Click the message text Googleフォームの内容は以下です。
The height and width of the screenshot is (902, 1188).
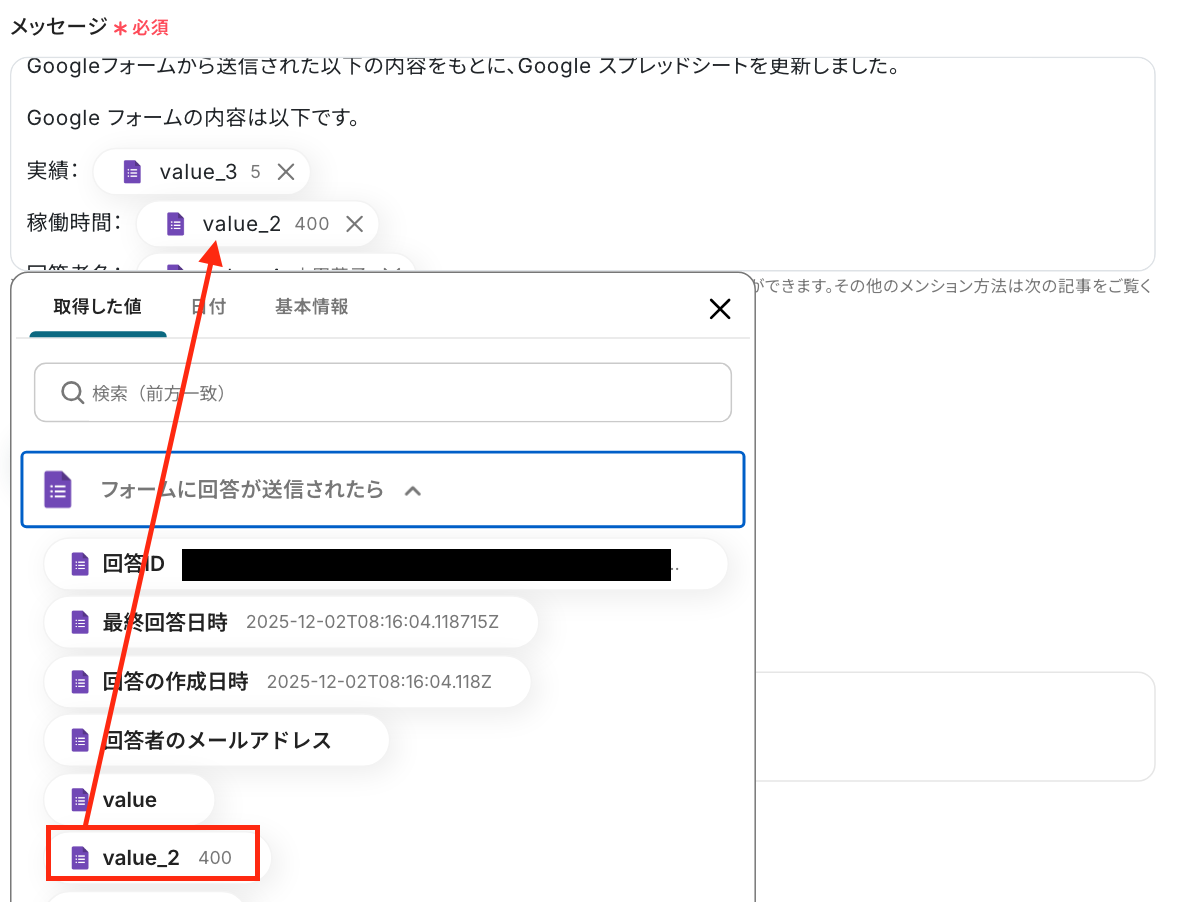(x=193, y=118)
